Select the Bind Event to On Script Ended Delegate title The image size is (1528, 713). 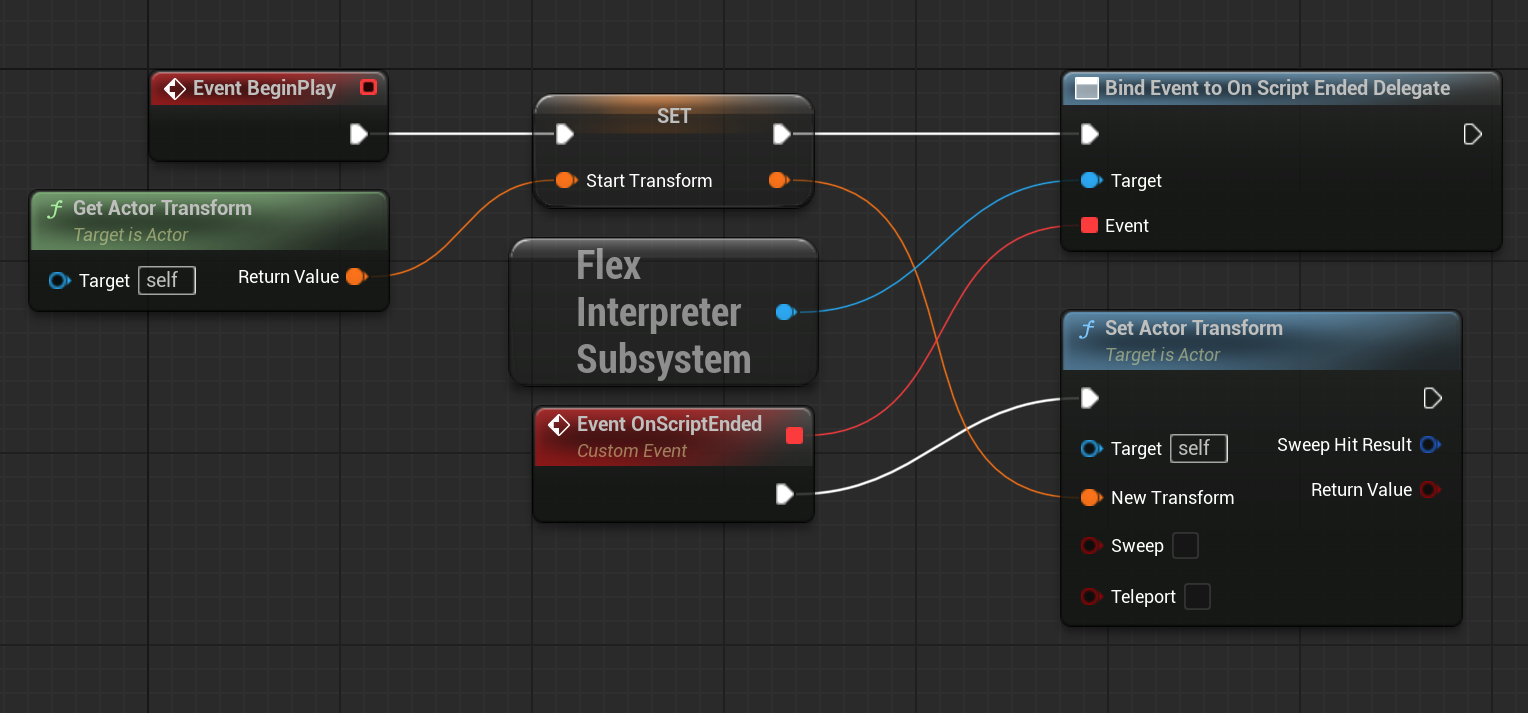click(x=1277, y=88)
